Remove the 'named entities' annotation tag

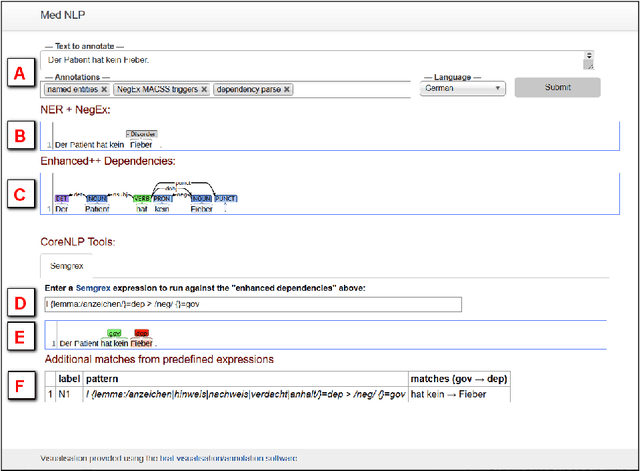(104, 89)
